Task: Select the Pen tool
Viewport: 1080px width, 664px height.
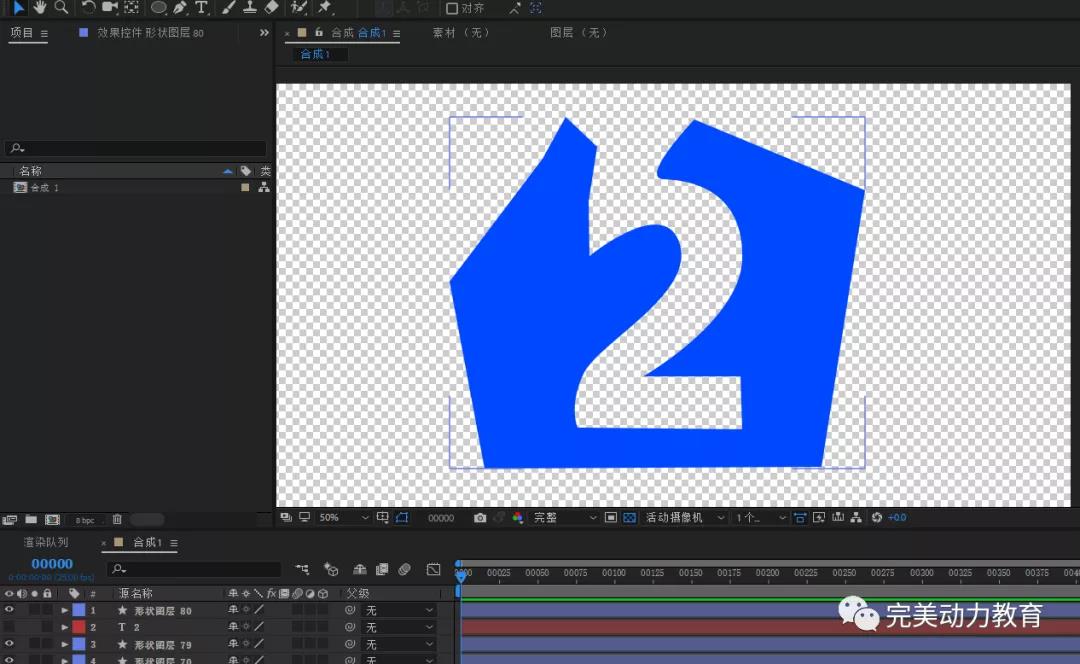Action: pyautogui.click(x=180, y=7)
